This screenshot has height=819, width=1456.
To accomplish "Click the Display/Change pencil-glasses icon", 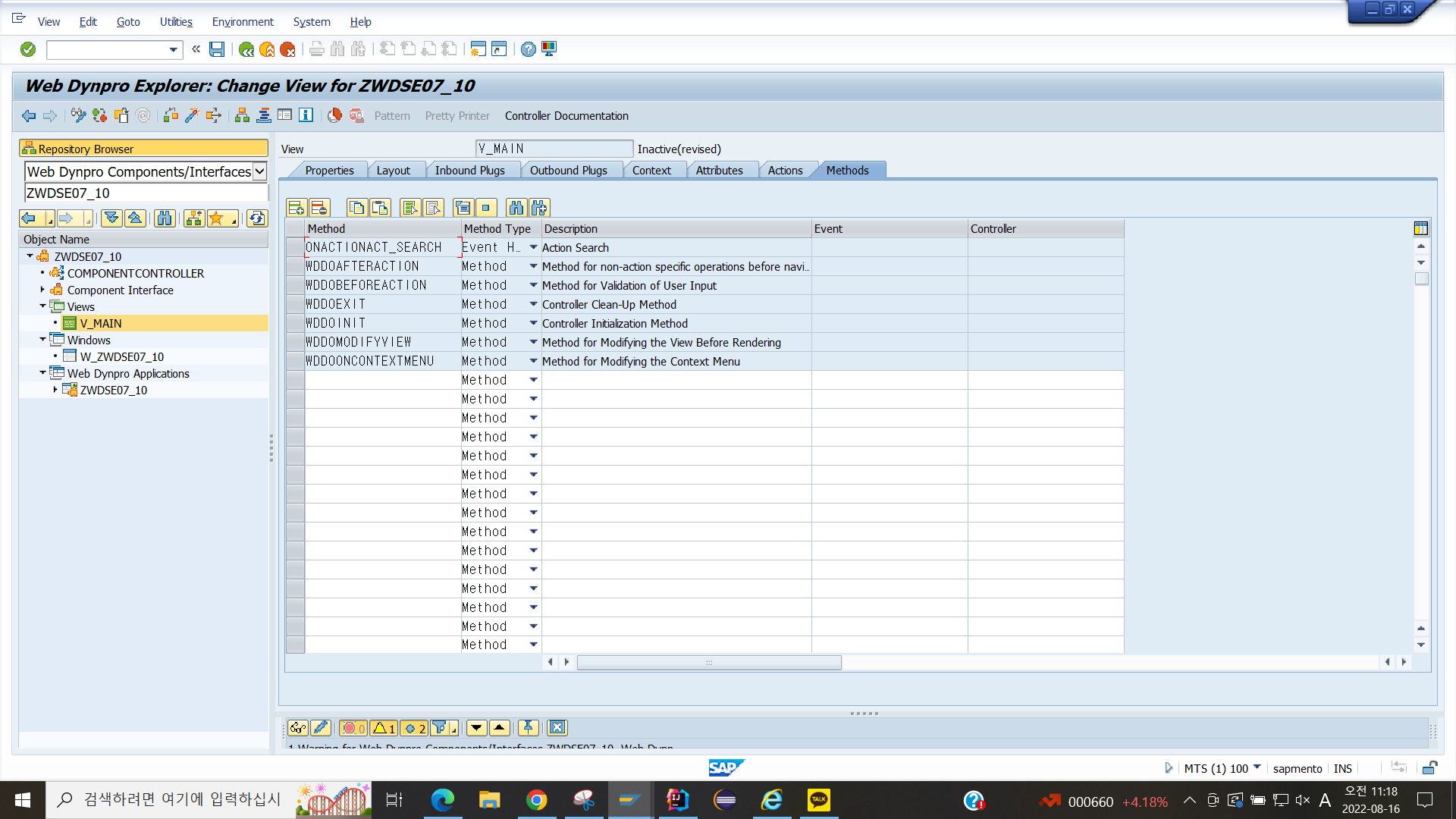I will [x=78, y=115].
